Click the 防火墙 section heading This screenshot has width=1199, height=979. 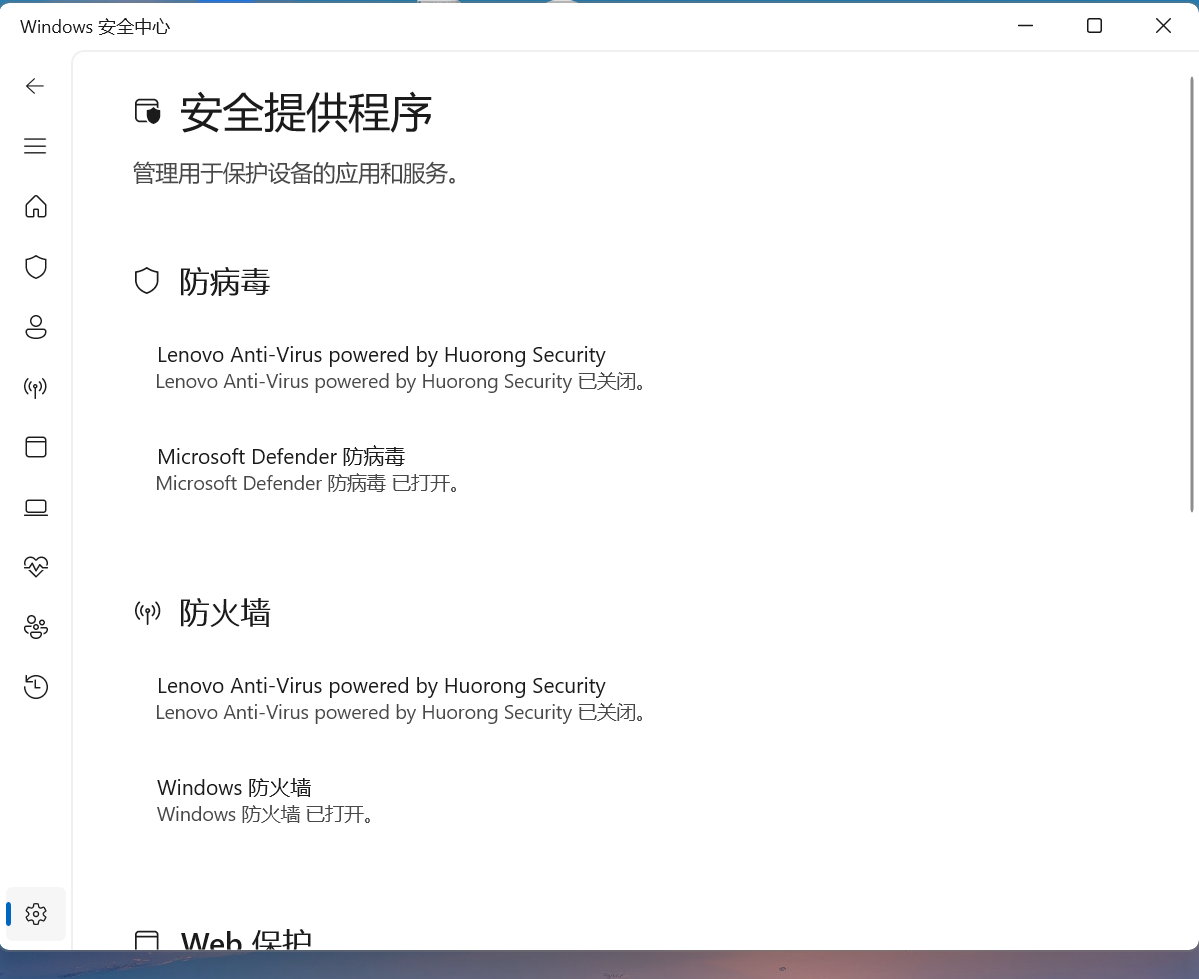pos(225,613)
